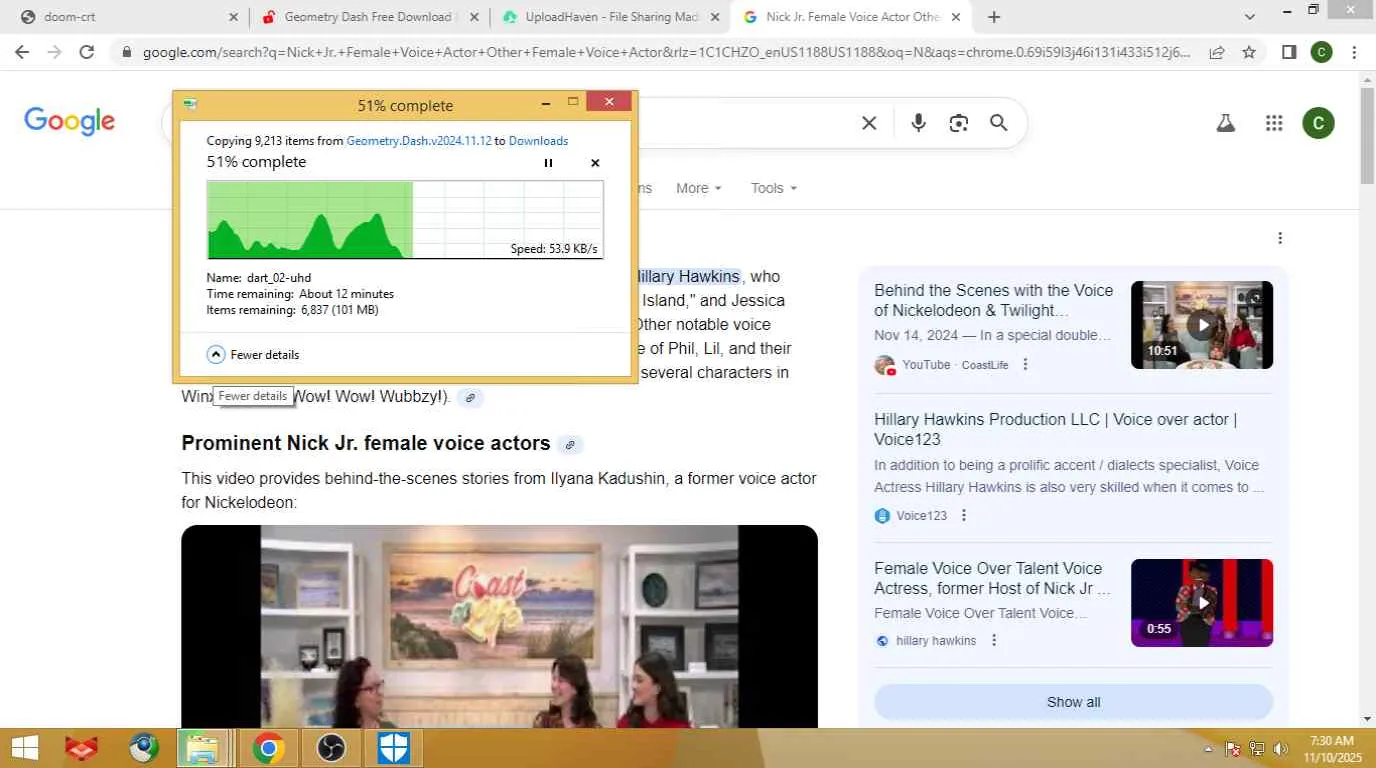Start a voice search with the microphone

tap(918, 123)
